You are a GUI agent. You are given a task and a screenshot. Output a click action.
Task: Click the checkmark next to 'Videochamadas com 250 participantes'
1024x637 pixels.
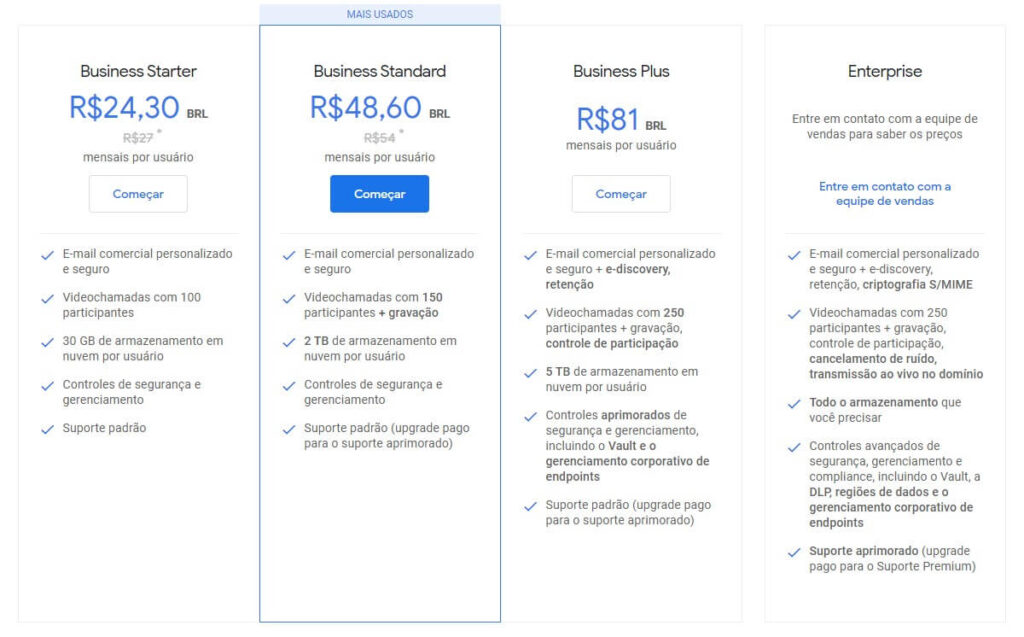530,312
